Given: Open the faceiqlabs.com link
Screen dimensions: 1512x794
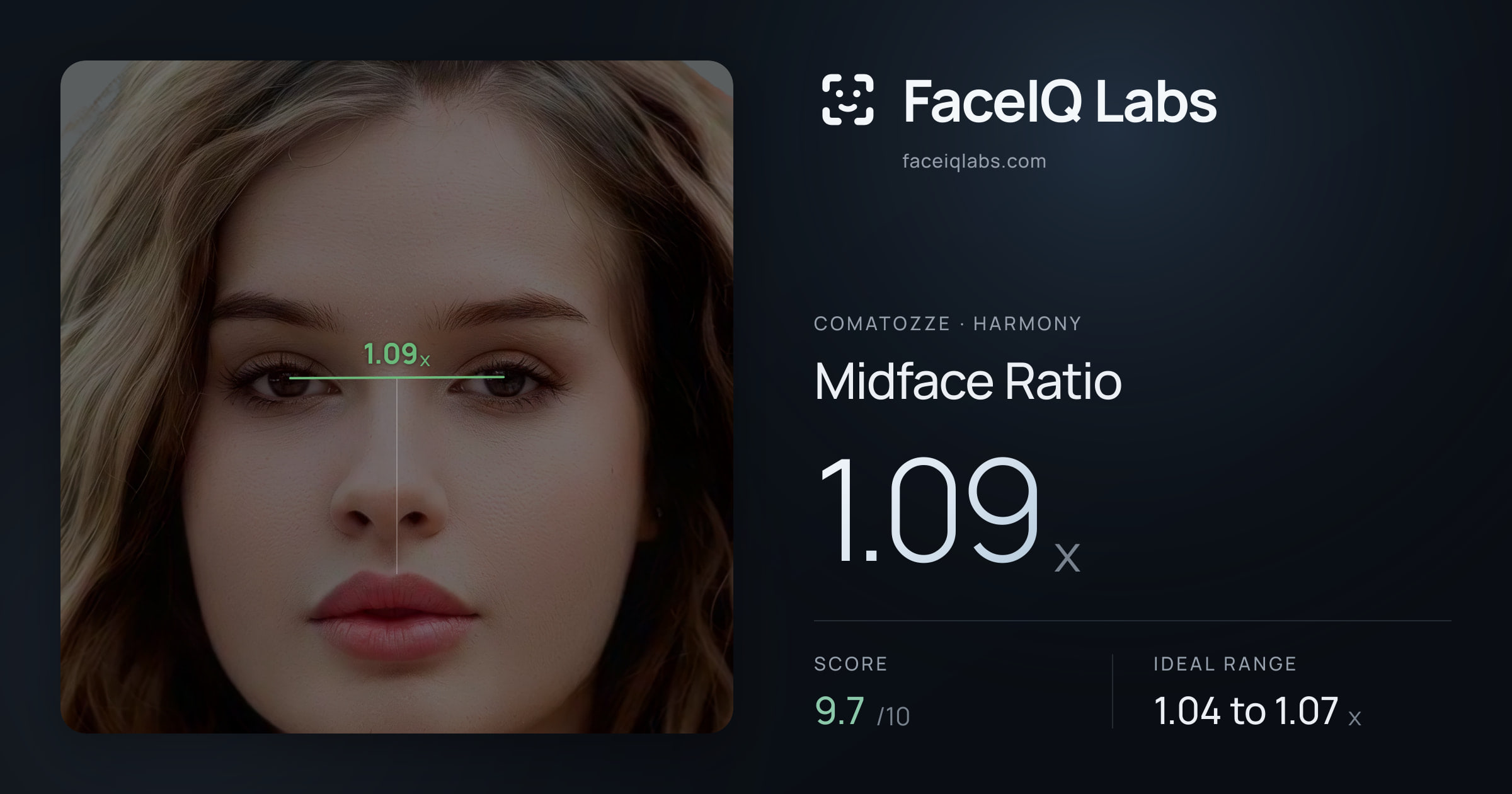Looking at the screenshot, I should 974,161.
